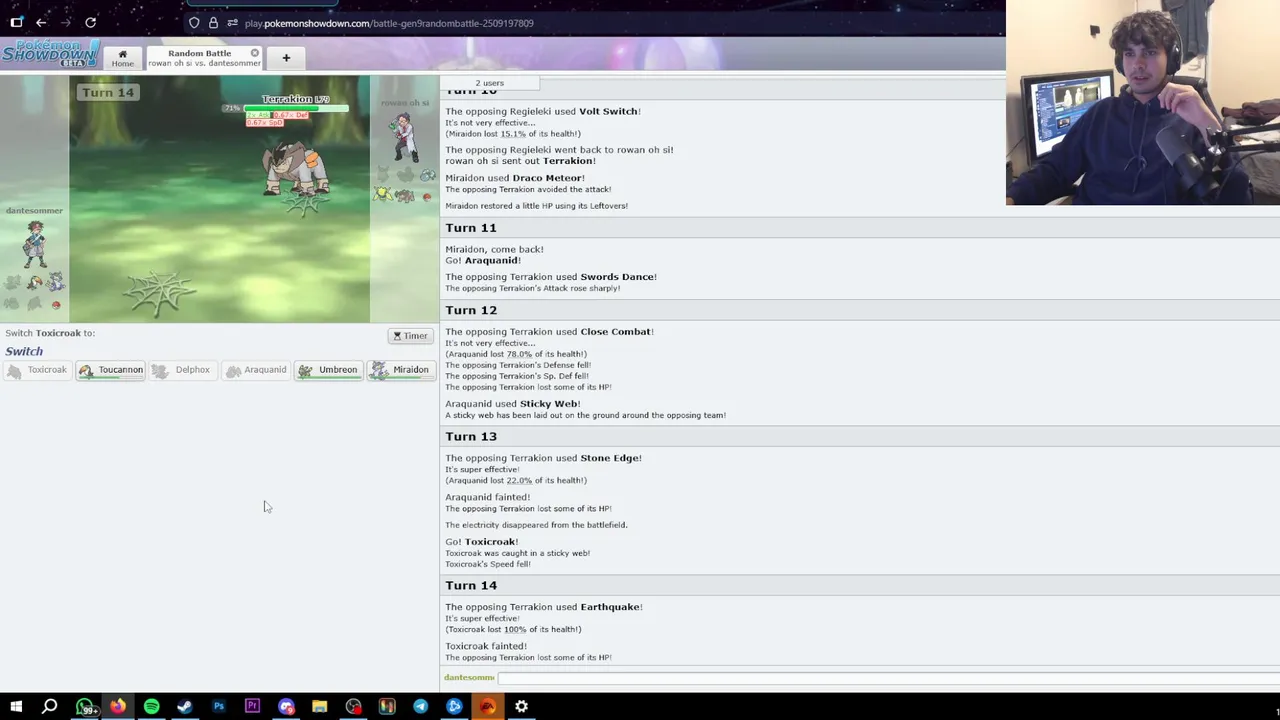1280x720 pixels.
Task: Click Turn 12 heading in battle log
Action: click(471, 310)
